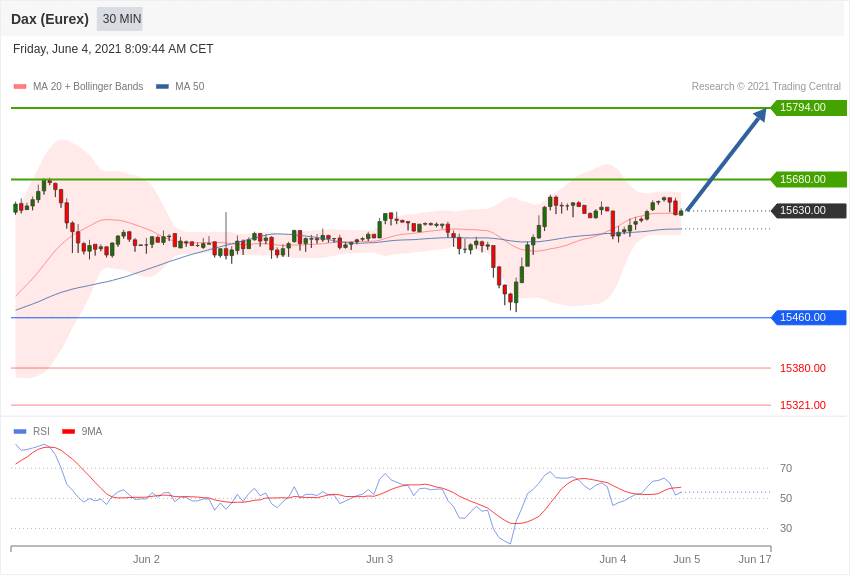Image resolution: width=850 pixels, height=576 pixels.
Task: Click the Jun 5 date axis label
Action: tap(687, 559)
